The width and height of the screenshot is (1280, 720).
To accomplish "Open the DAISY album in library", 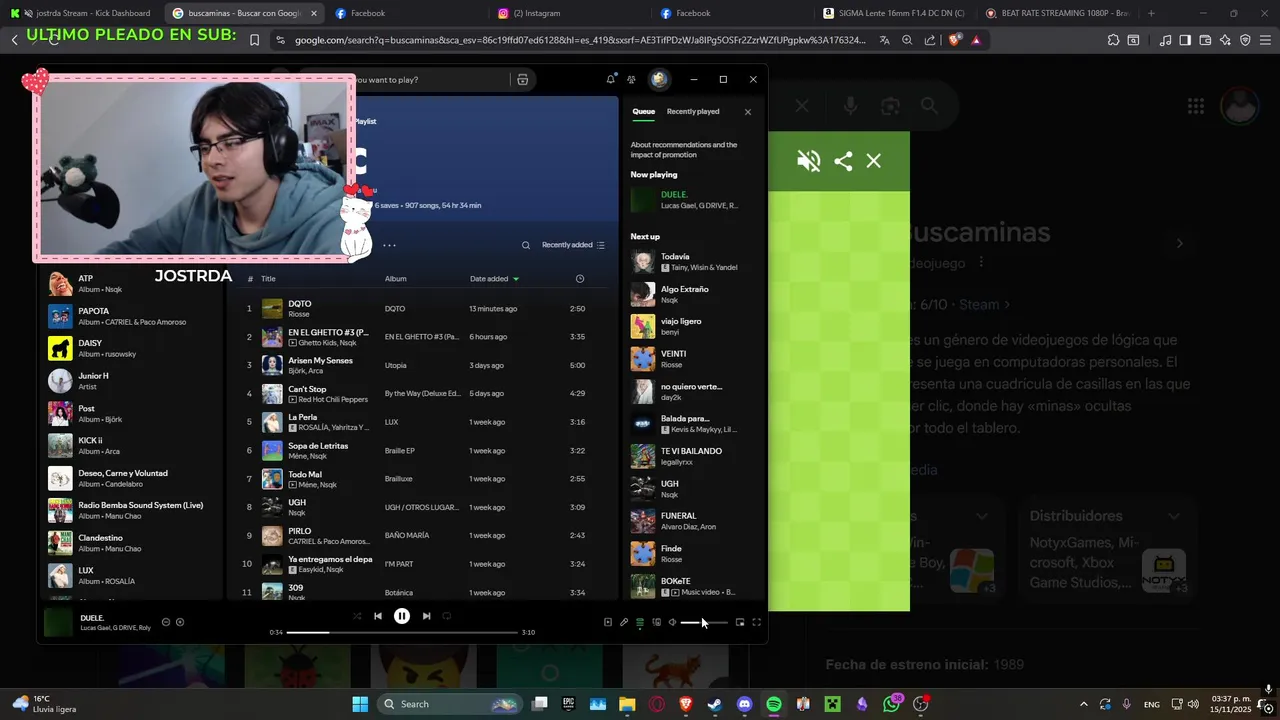I will 132,348.
